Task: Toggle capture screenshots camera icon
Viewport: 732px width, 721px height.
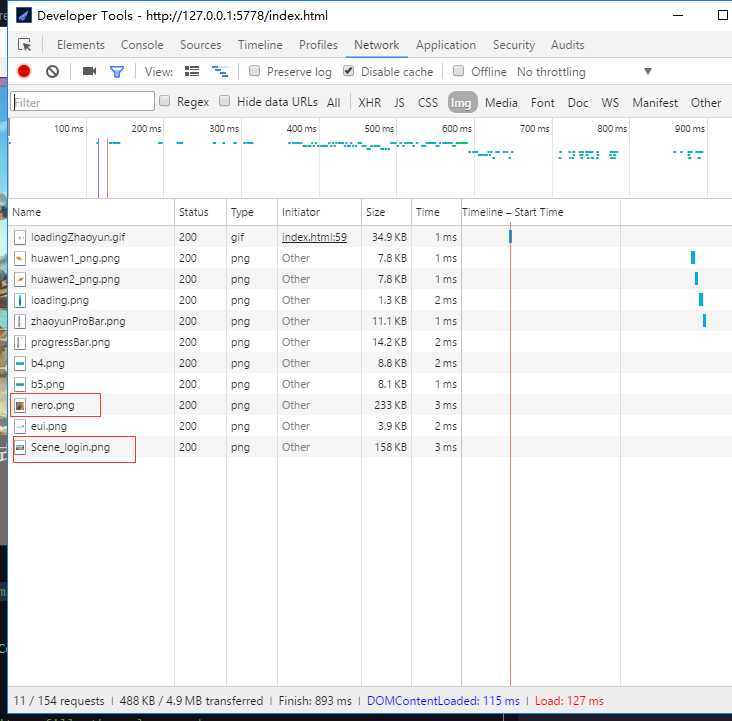Action: point(89,71)
